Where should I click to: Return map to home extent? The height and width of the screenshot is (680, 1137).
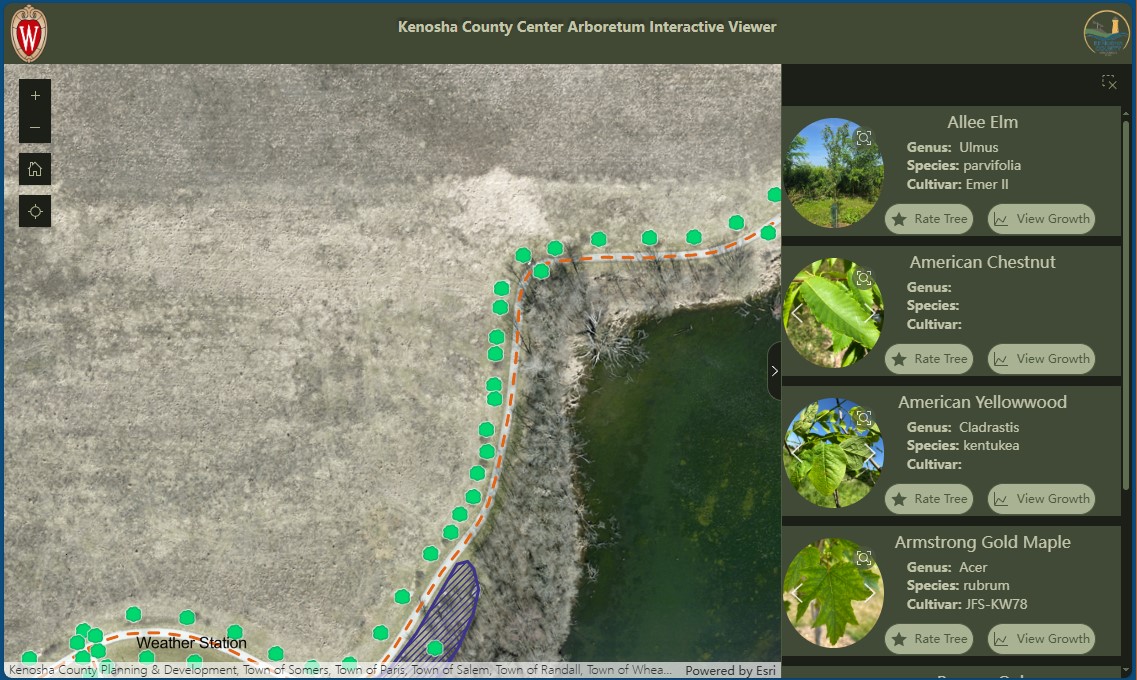[x=35, y=170]
